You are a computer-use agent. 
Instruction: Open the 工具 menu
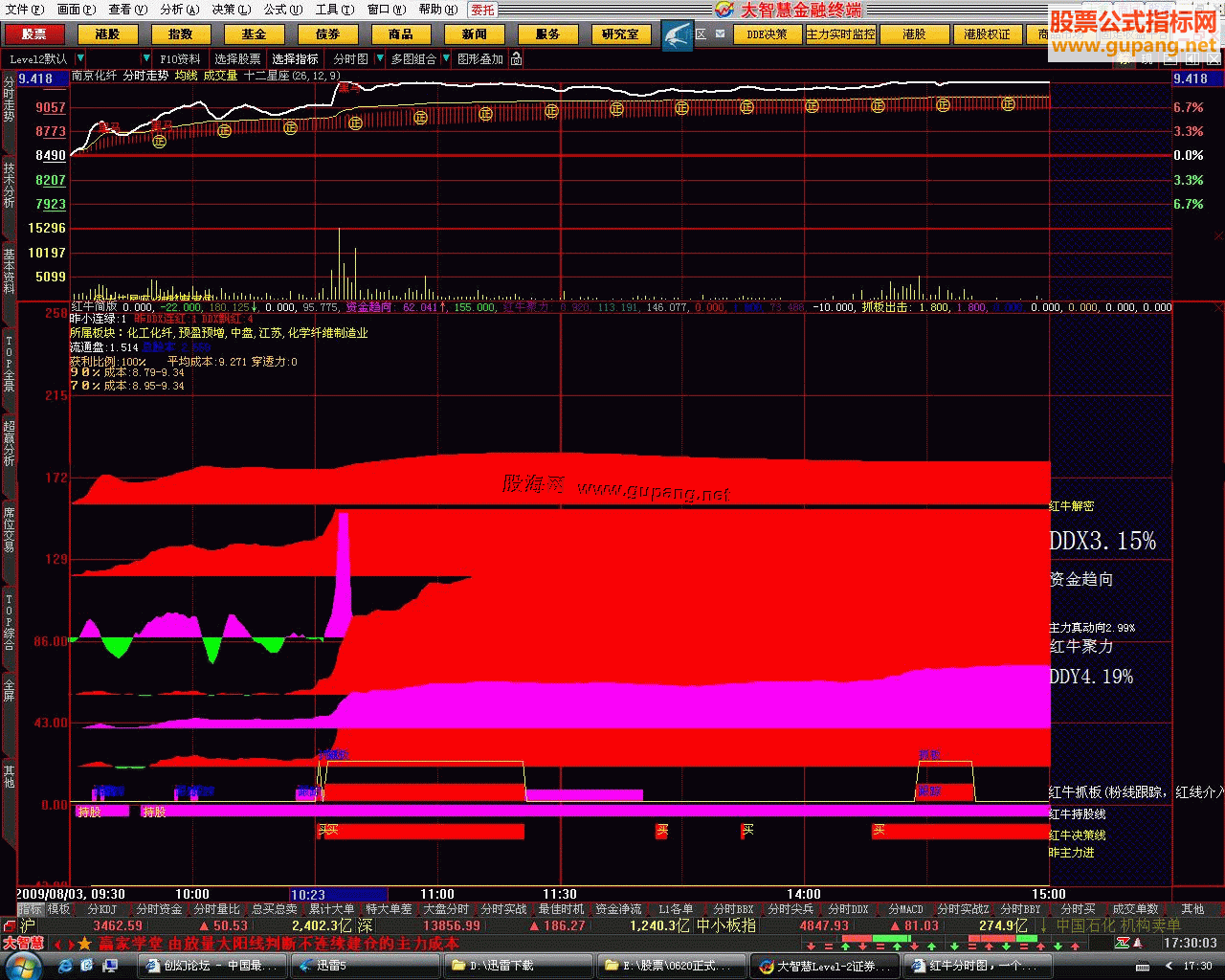[x=334, y=10]
